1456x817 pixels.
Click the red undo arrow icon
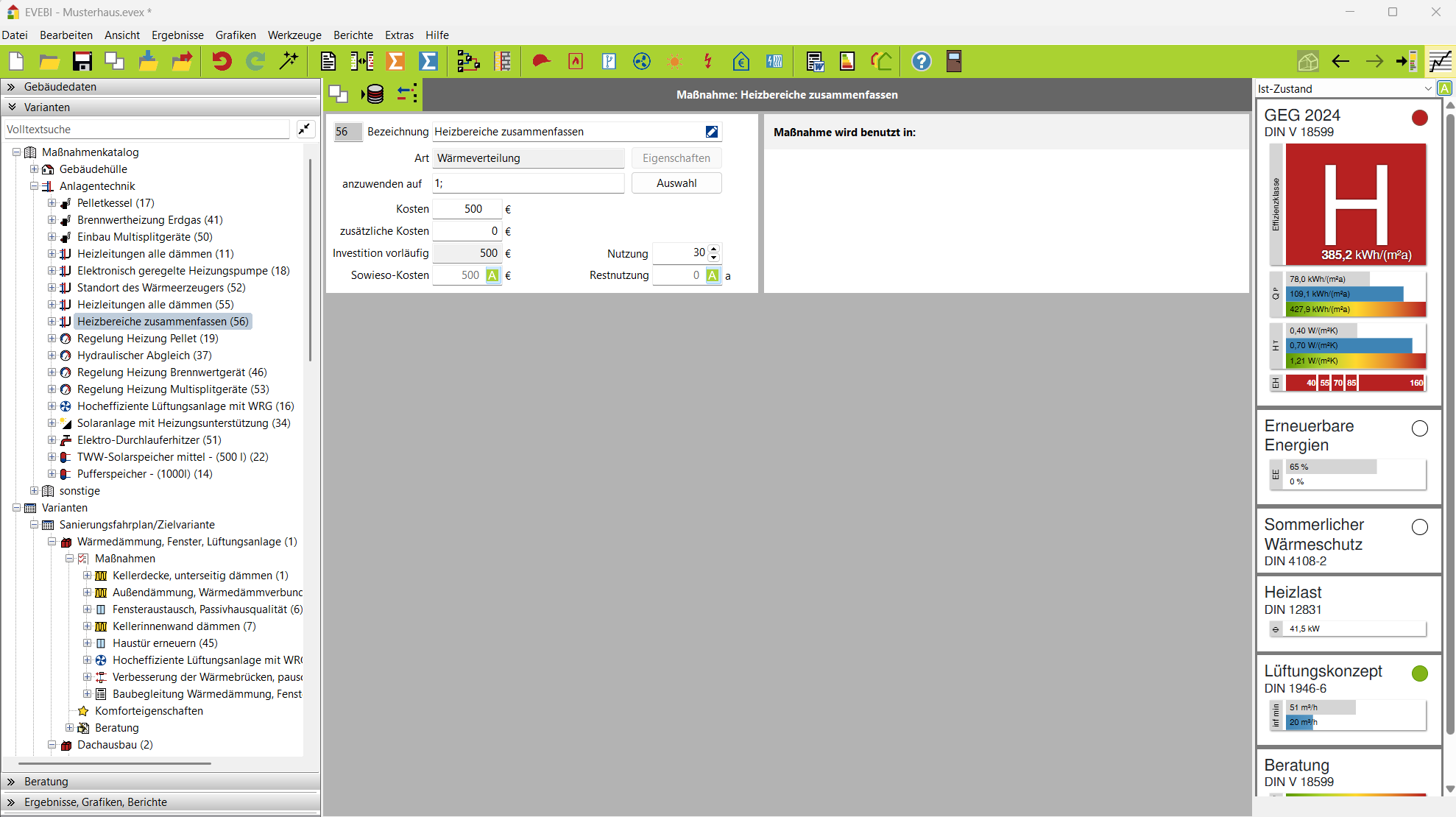click(x=222, y=62)
